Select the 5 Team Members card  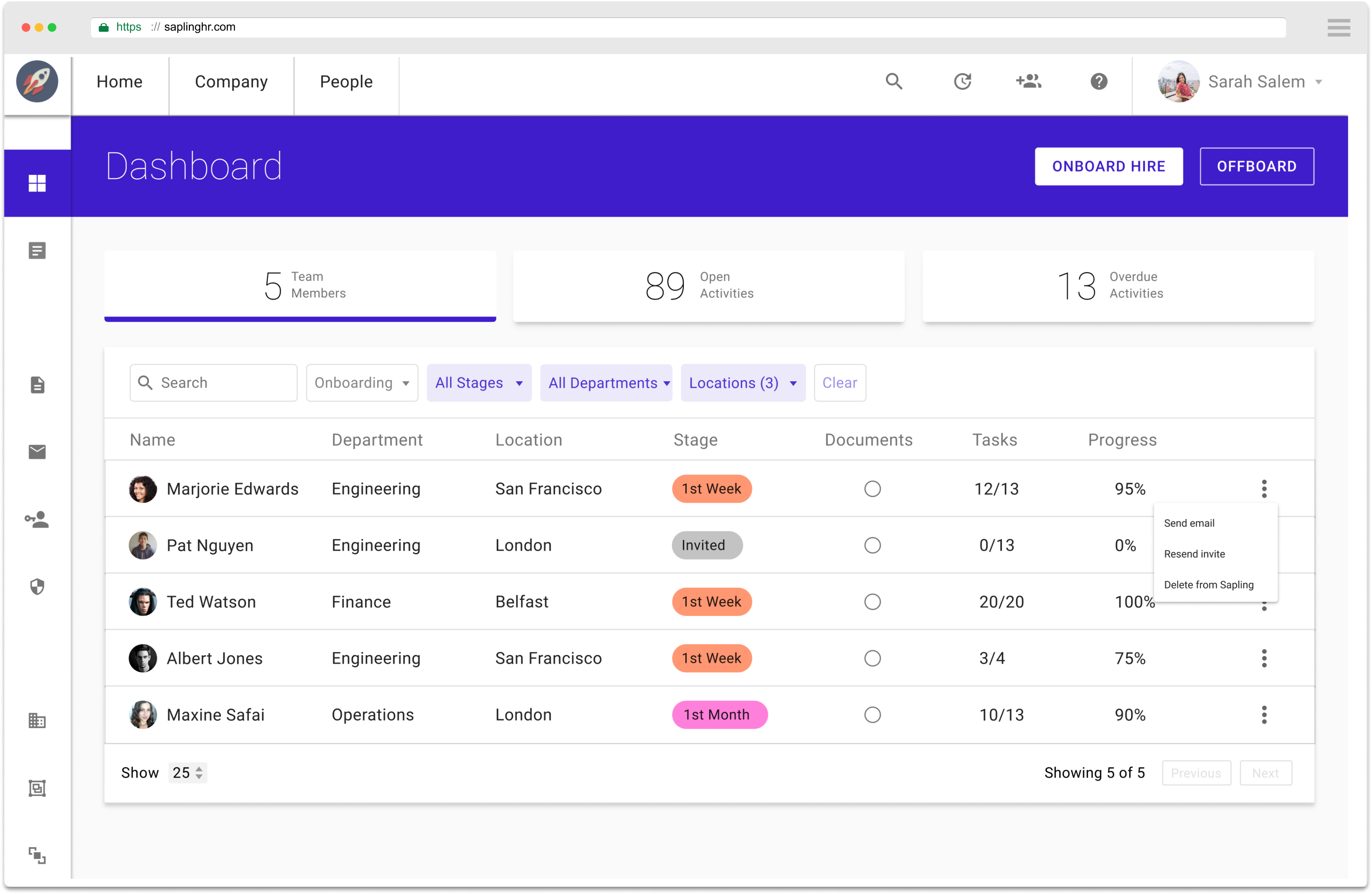[300, 286]
